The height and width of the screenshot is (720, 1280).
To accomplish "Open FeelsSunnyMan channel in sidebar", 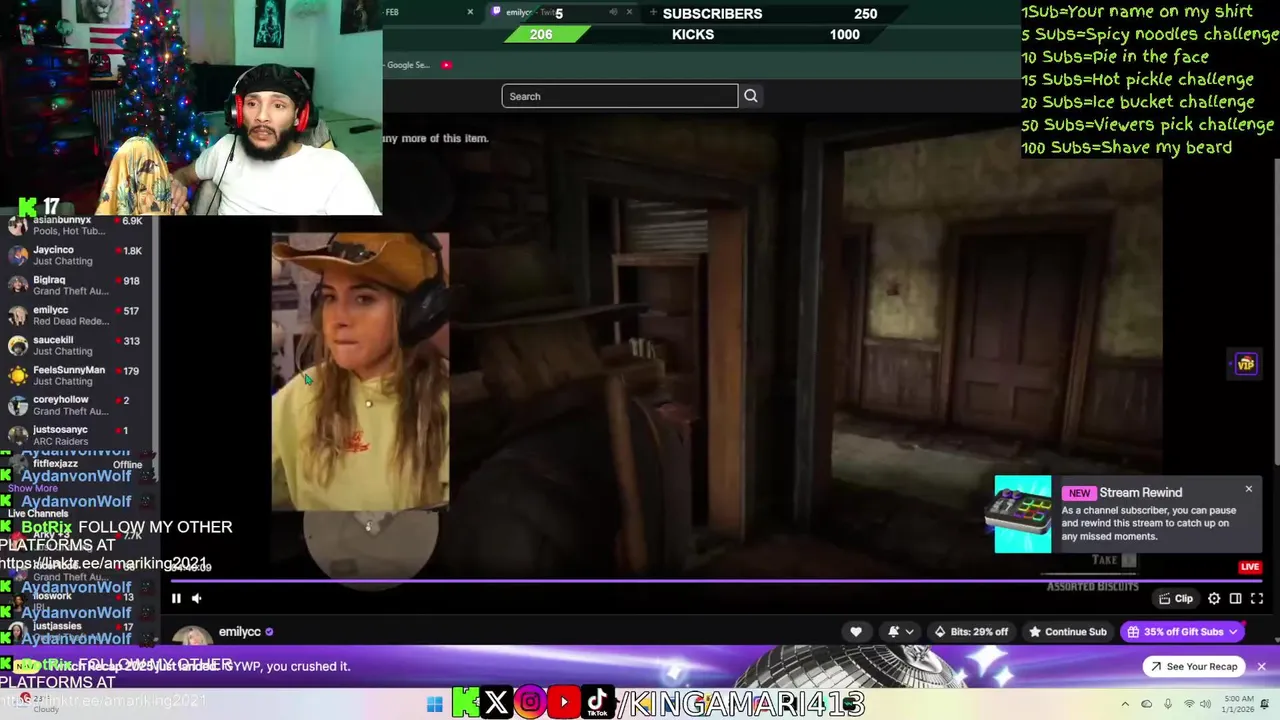I will click(77, 375).
